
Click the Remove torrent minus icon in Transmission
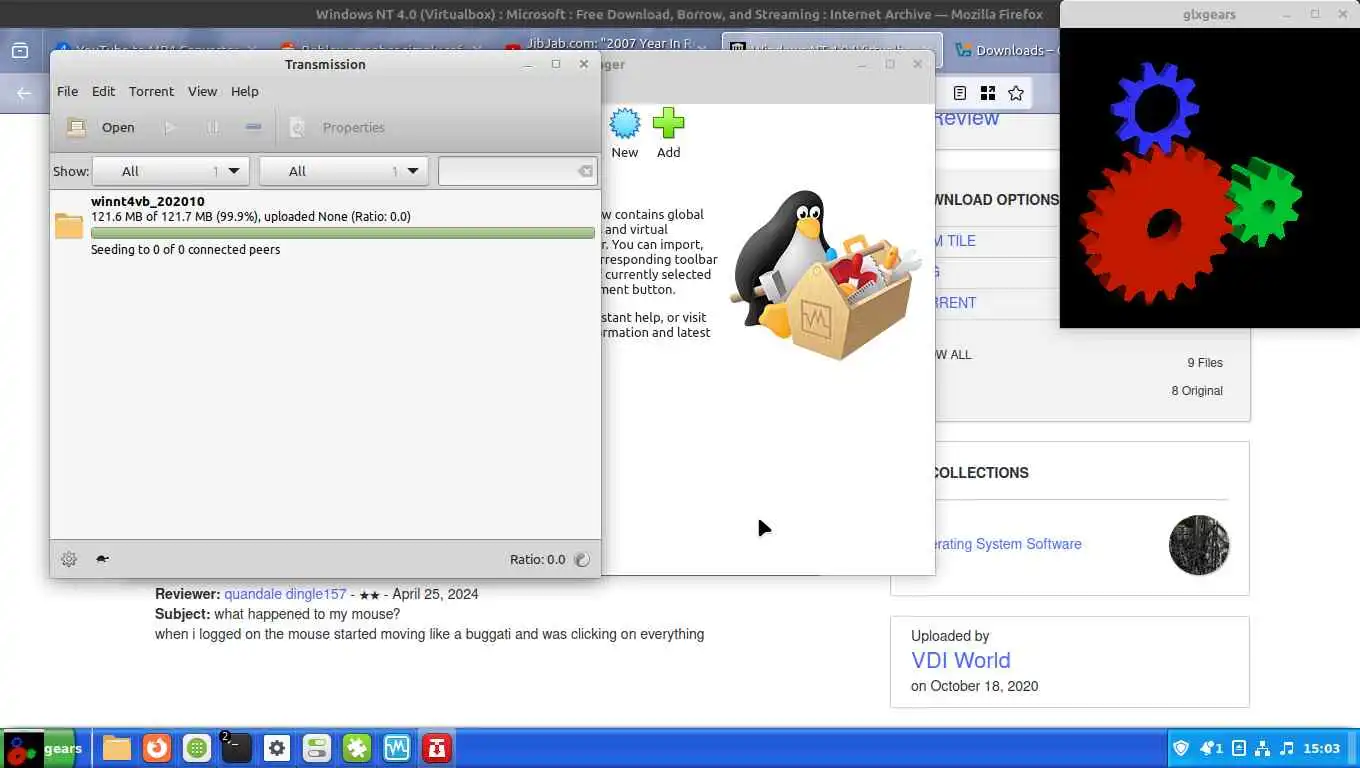pyautogui.click(x=254, y=127)
